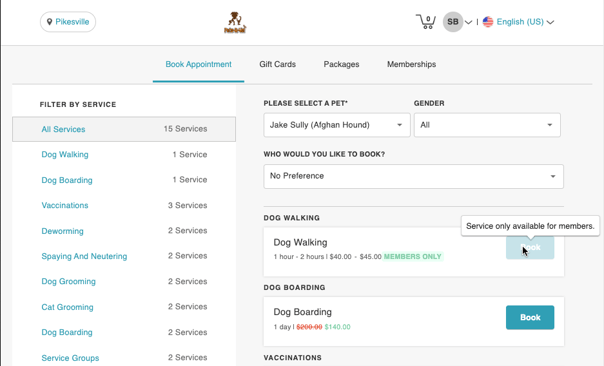Filter by Deworming
This screenshot has height=366, width=604.
point(62,231)
